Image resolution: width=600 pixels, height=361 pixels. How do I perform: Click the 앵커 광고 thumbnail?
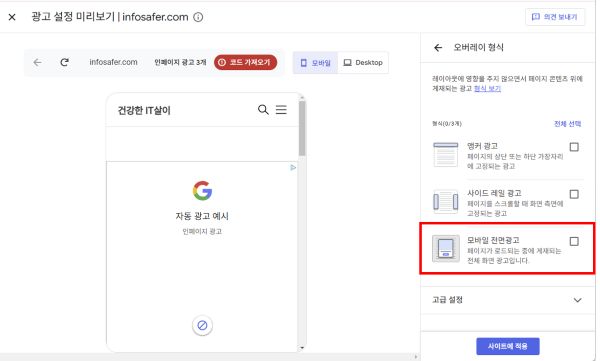click(446, 155)
